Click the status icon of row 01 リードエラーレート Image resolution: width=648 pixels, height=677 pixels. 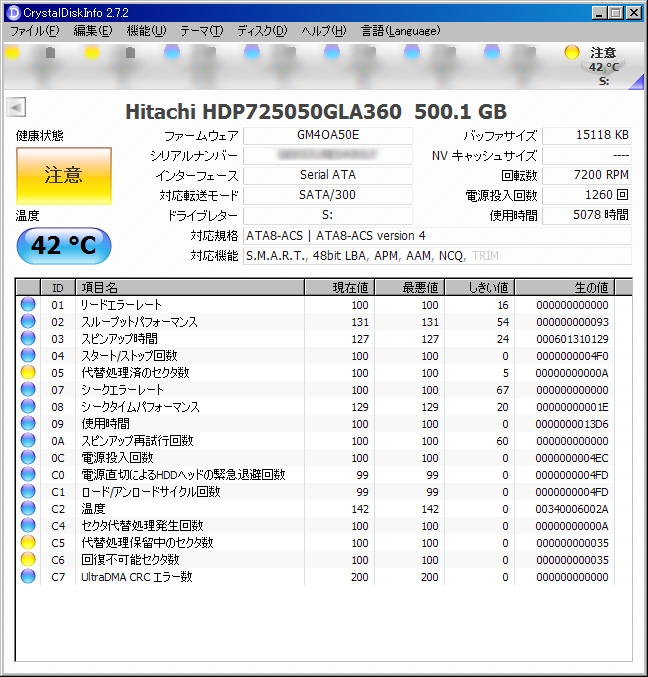pos(28,304)
